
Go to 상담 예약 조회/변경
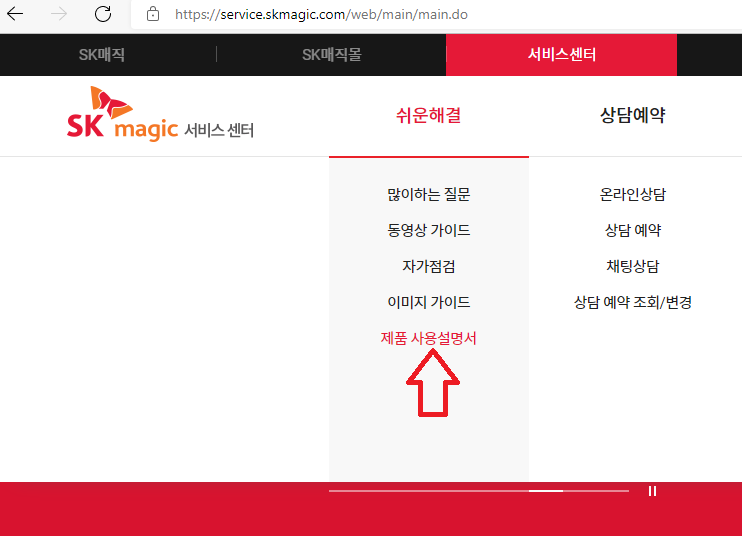(632, 302)
